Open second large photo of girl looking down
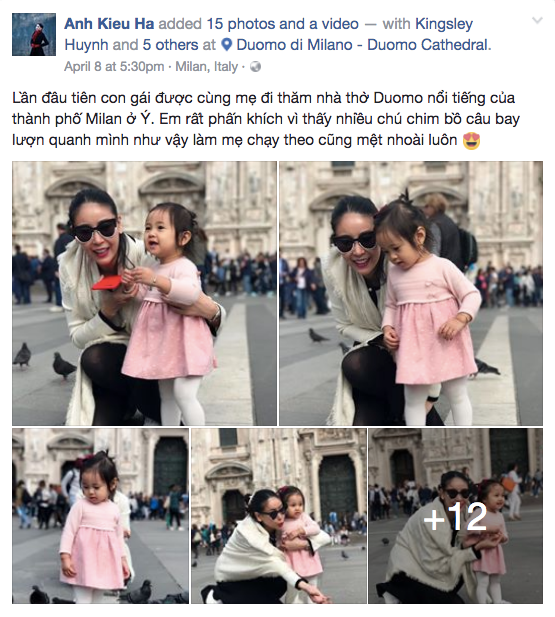 pos(411,293)
